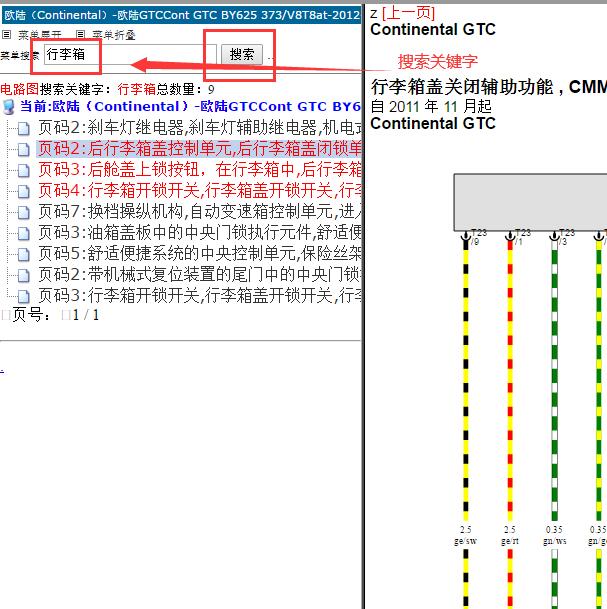Image resolution: width=607 pixels, height=609 pixels.
Task: Open the last result 页码3:行李箱开锁开关
Action: 200,295
